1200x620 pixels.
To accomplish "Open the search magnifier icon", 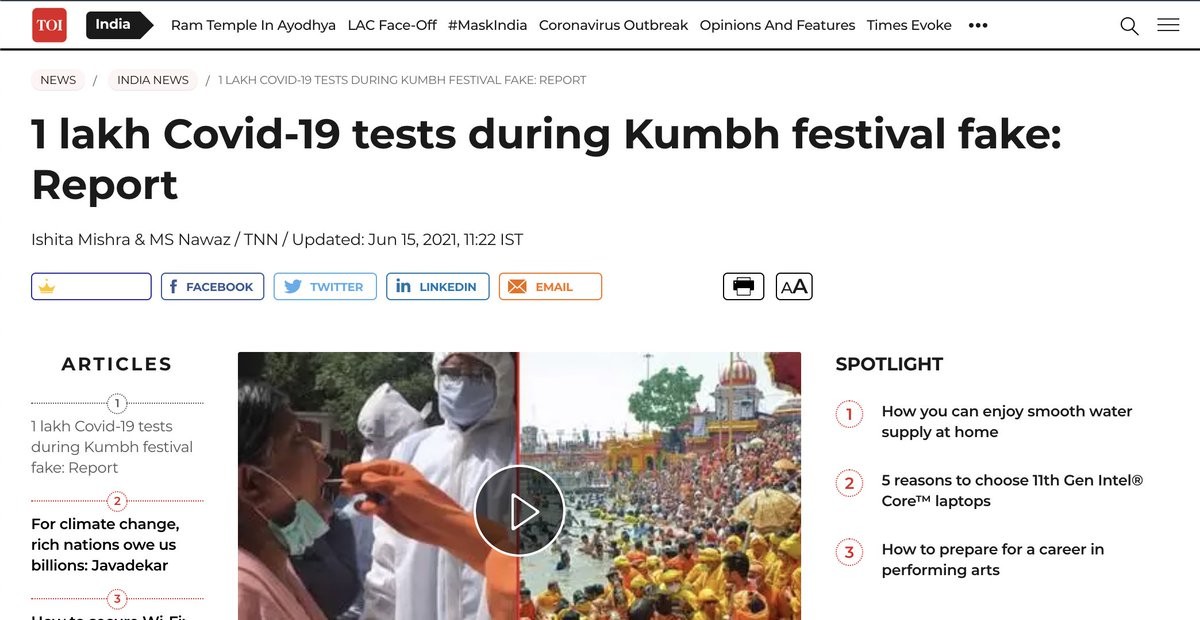I will pos(1129,26).
